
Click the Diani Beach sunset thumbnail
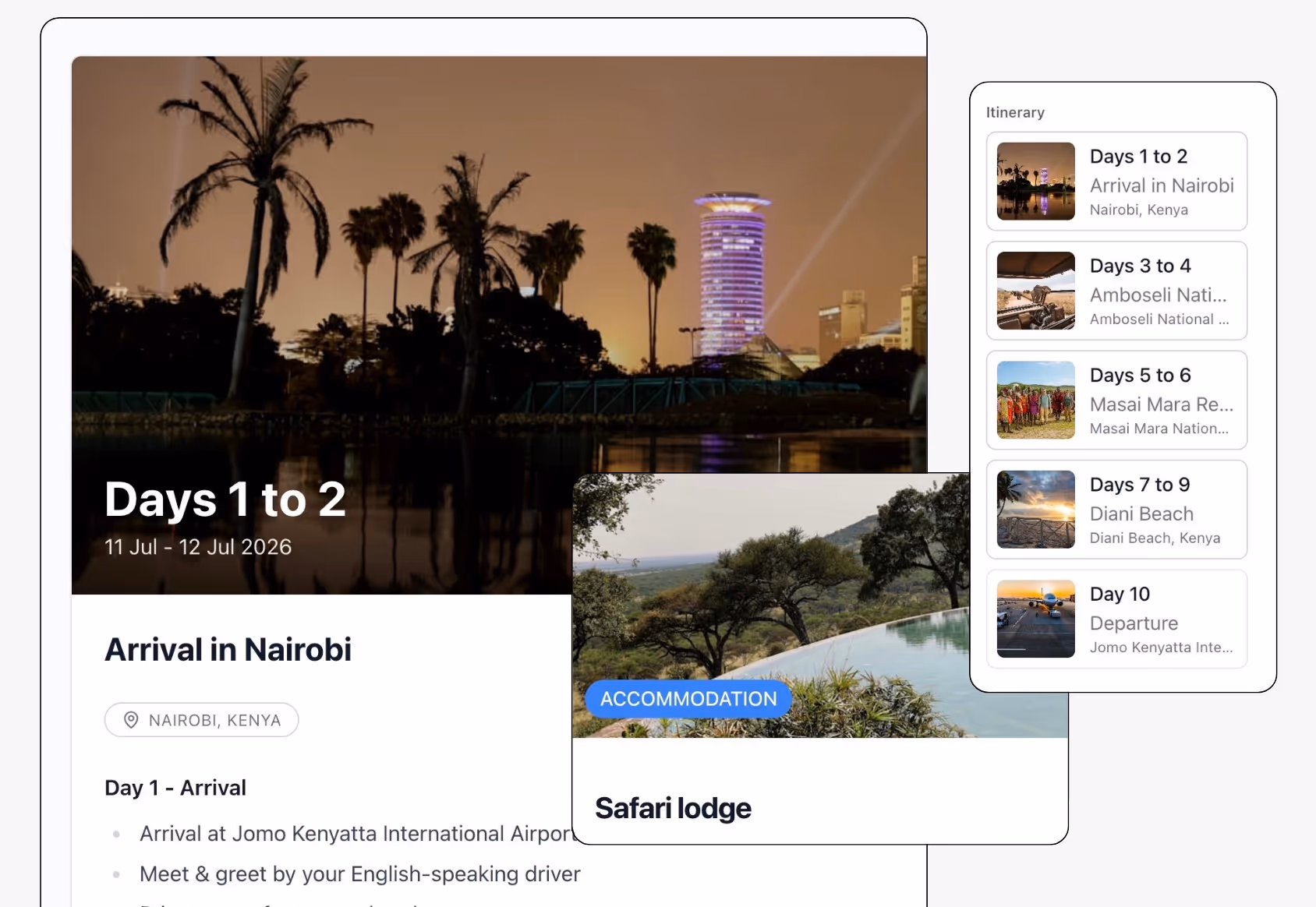(x=1036, y=510)
